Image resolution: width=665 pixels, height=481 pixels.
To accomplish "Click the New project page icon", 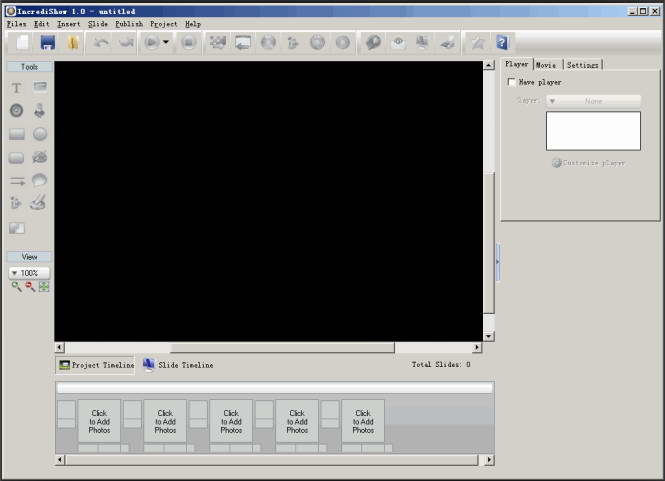I will point(23,42).
